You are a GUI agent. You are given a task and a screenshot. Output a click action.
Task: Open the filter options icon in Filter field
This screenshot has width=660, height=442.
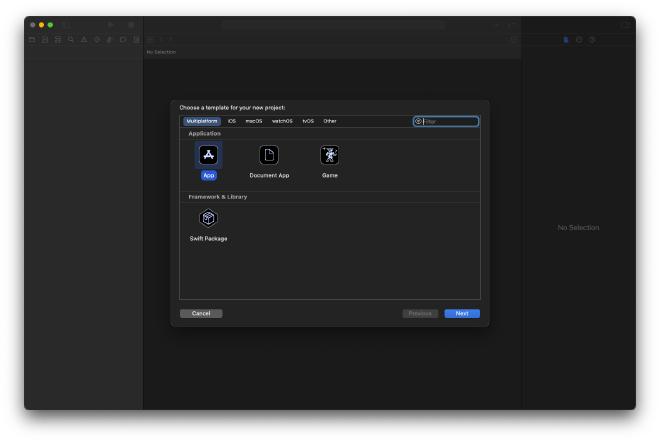point(418,121)
